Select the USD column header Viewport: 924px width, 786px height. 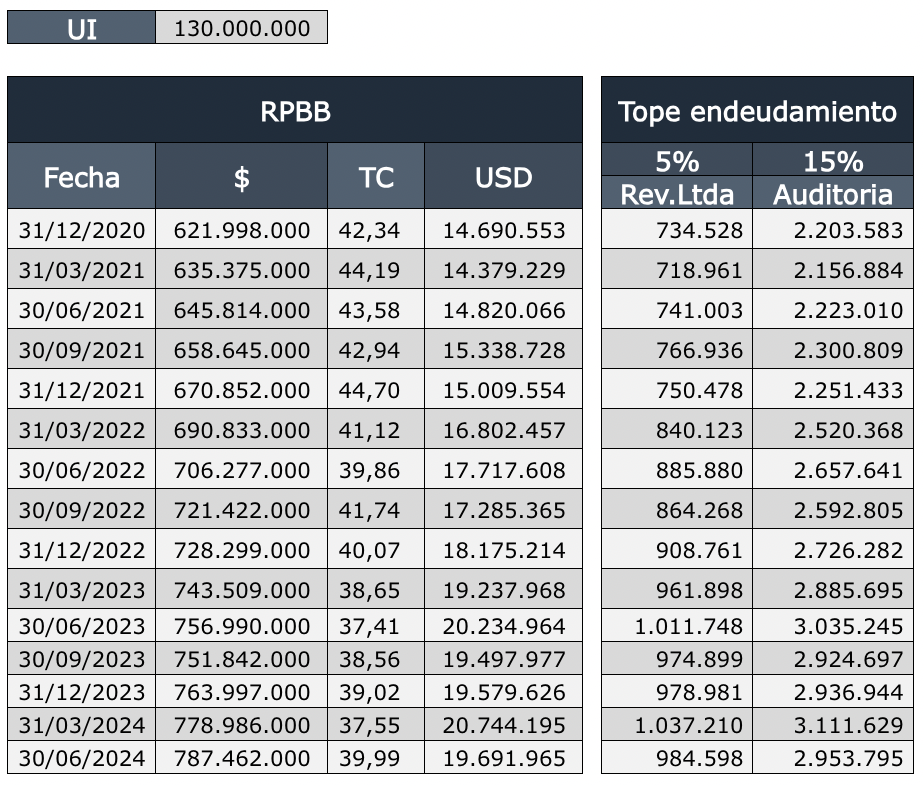pos(503,177)
